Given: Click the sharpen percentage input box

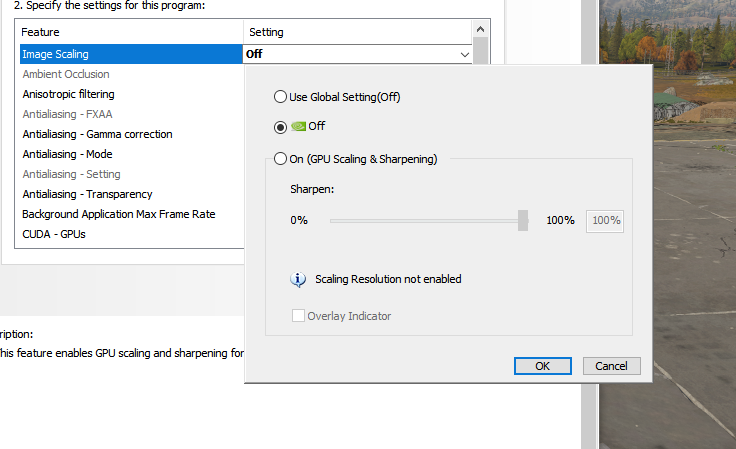Looking at the screenshot, I should pyautogui.click(x=605, y=220).
